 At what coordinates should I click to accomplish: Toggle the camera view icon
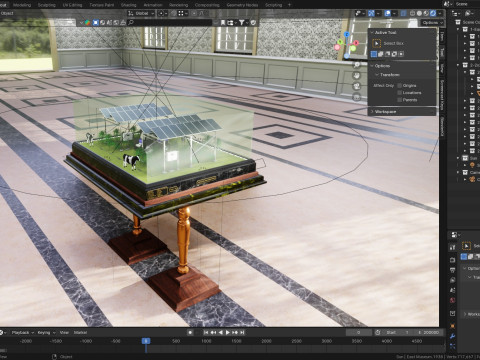point(357,87)
